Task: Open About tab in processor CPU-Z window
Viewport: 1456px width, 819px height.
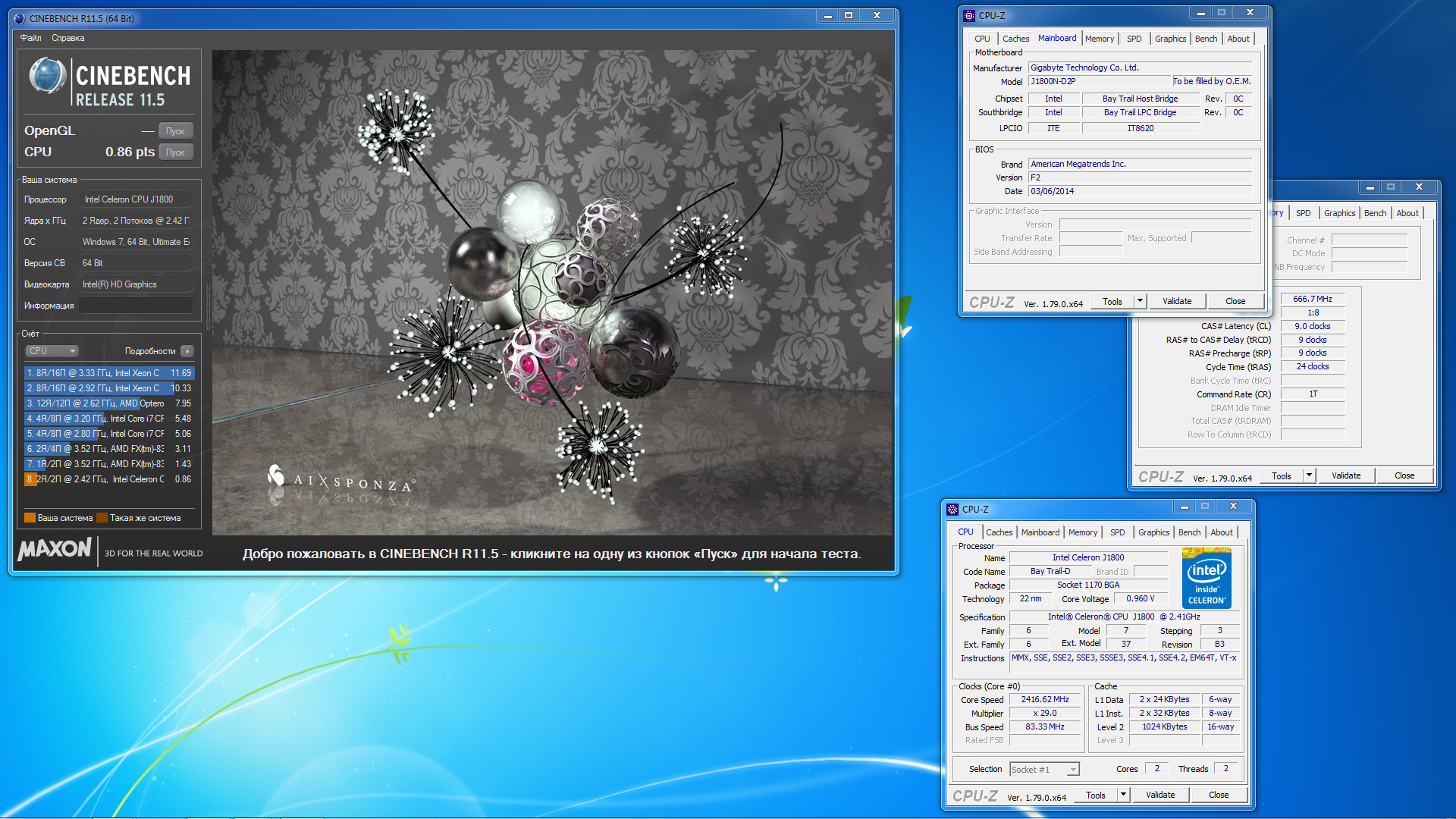Action: 1222,532
